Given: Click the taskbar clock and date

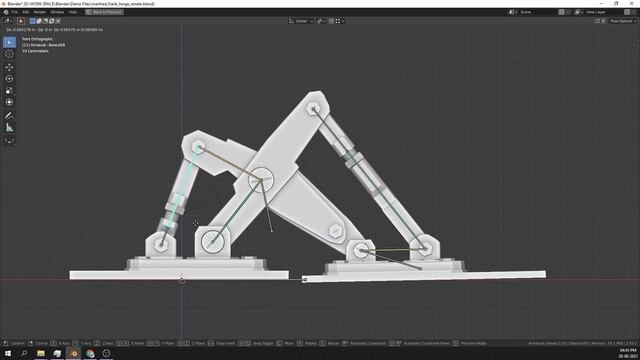Looking at the screenshot, I should 628,353.
